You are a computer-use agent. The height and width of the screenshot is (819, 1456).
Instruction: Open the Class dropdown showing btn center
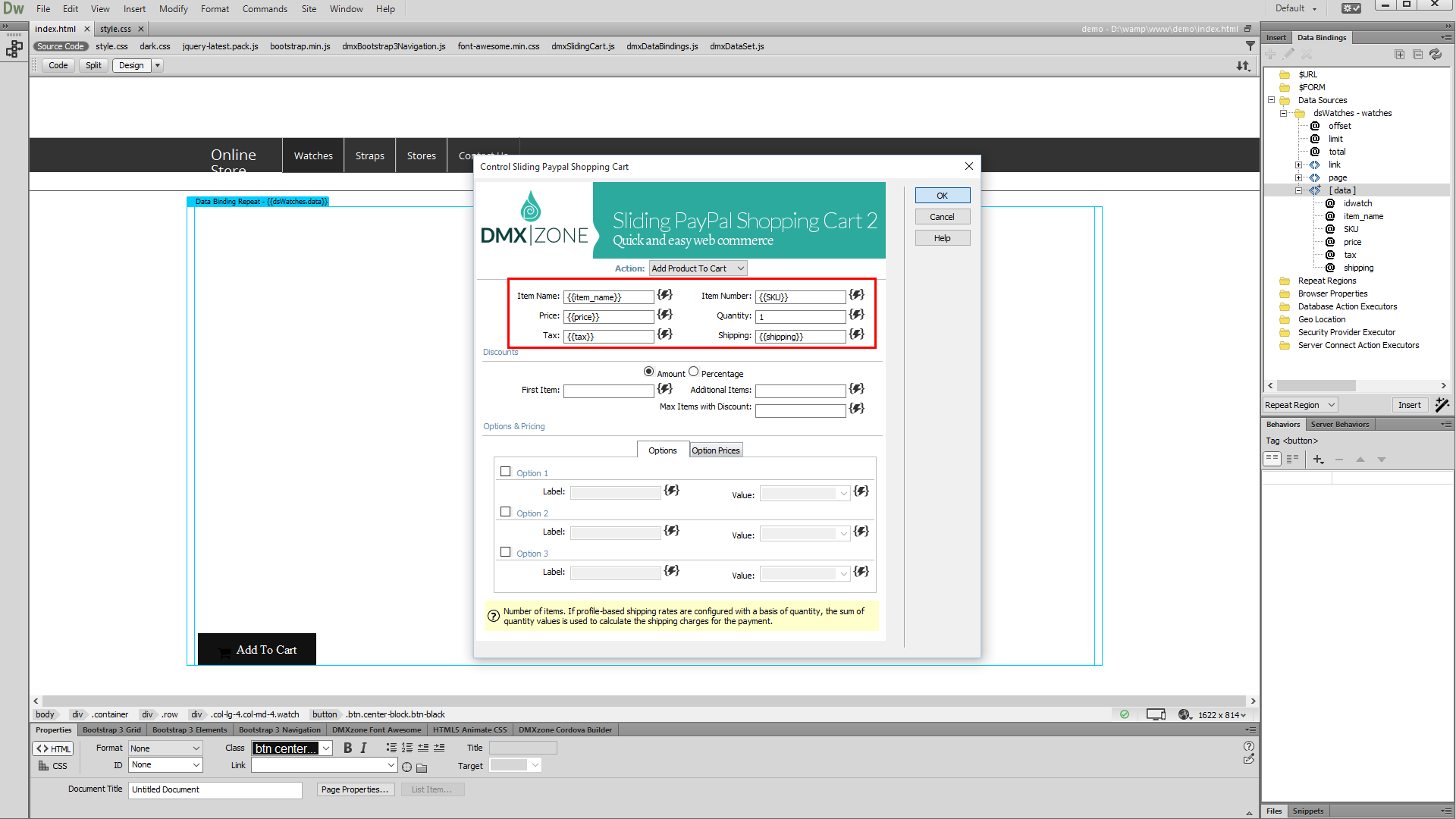click(292, 748)
